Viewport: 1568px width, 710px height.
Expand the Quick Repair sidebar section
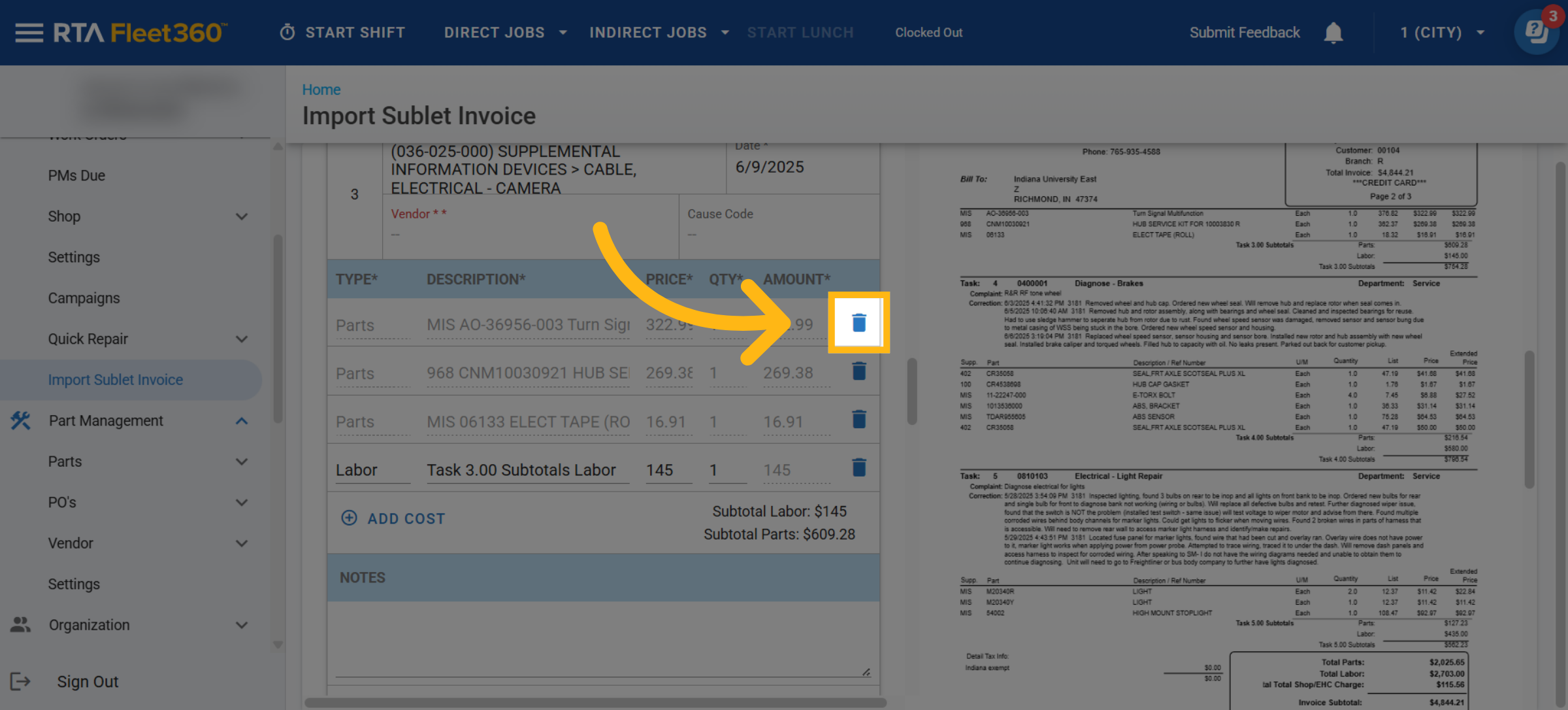coord(241,339)
